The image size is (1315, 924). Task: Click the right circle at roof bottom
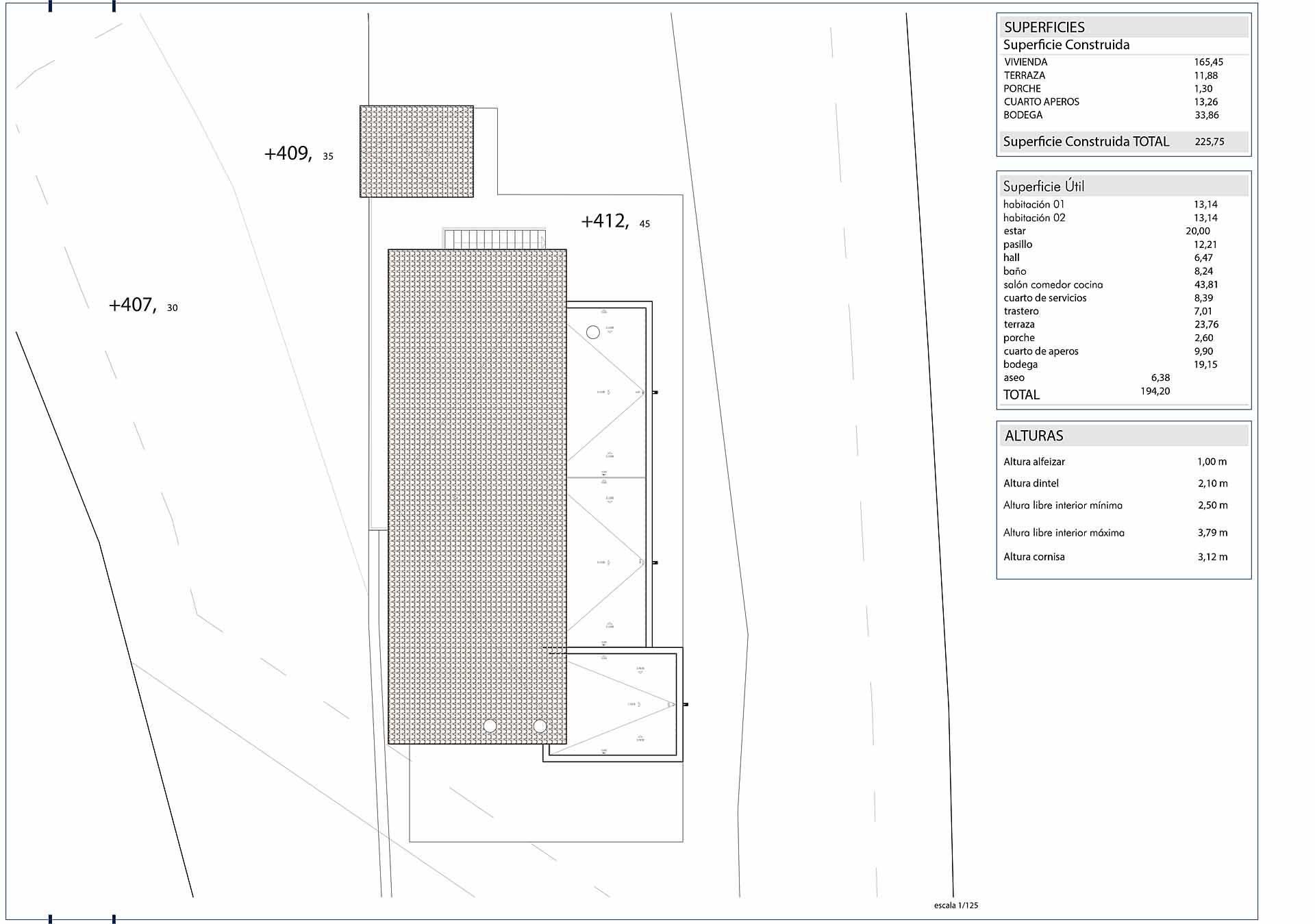(x=540, y=726)
